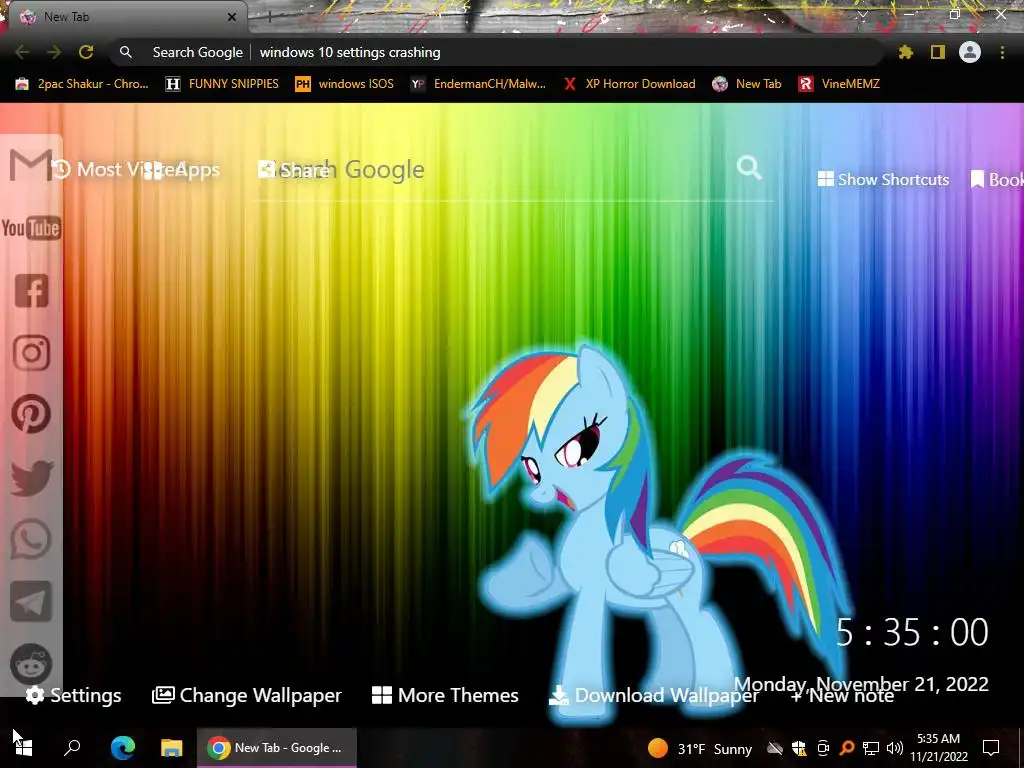This screenshot has width=1024, height=768.
Task: Open Twitter sidebar icon
Action: pyautogui.click(x=31, y=477)
